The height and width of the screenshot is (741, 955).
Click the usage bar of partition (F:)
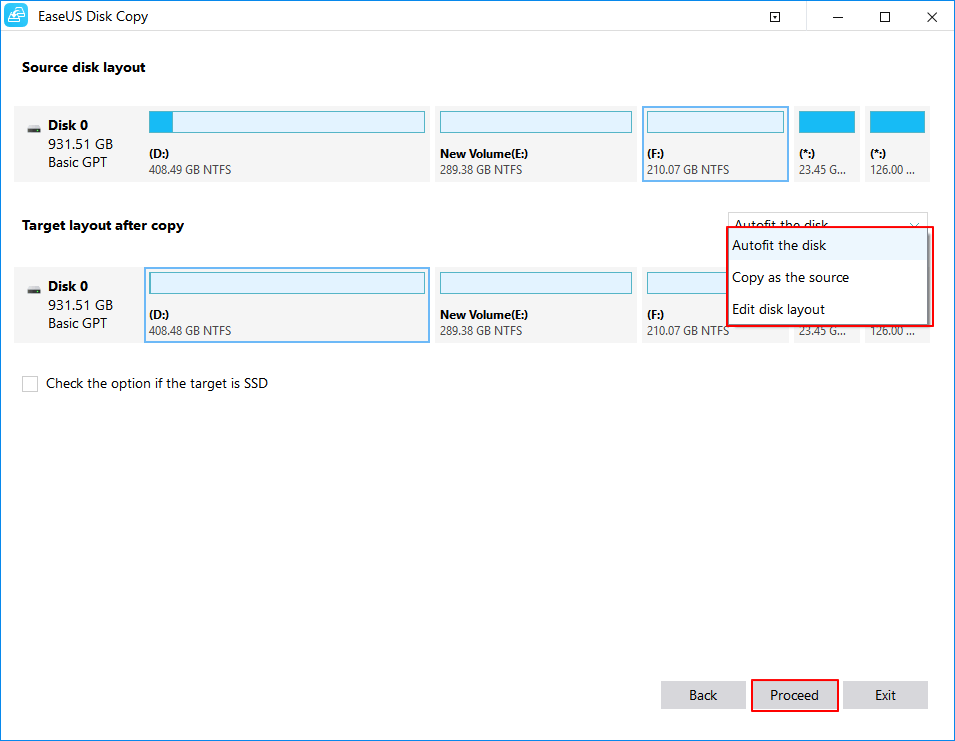(x=714, y=121)
